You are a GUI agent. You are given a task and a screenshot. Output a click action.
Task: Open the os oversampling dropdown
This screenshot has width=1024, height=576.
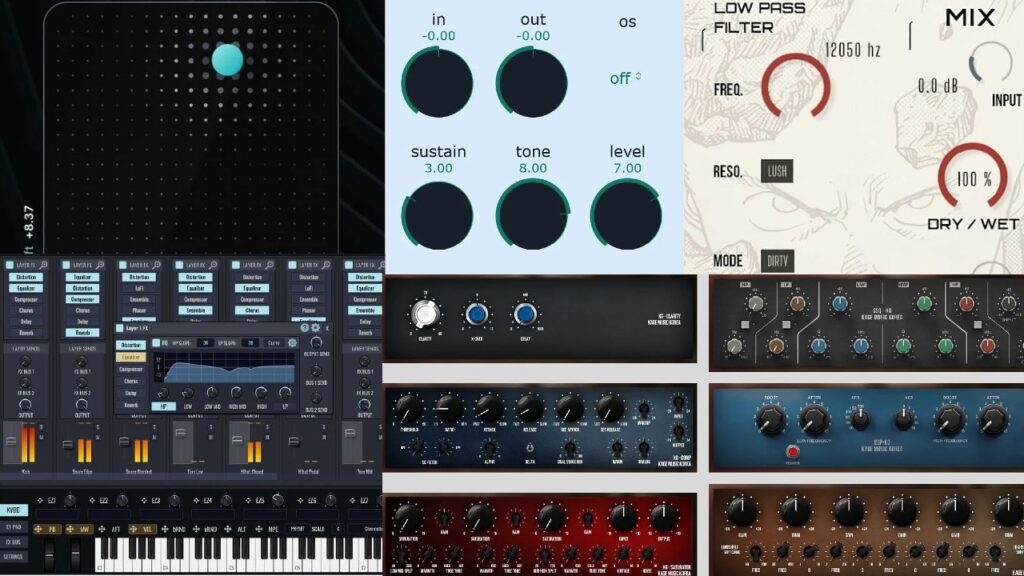[x=622, y=74]
